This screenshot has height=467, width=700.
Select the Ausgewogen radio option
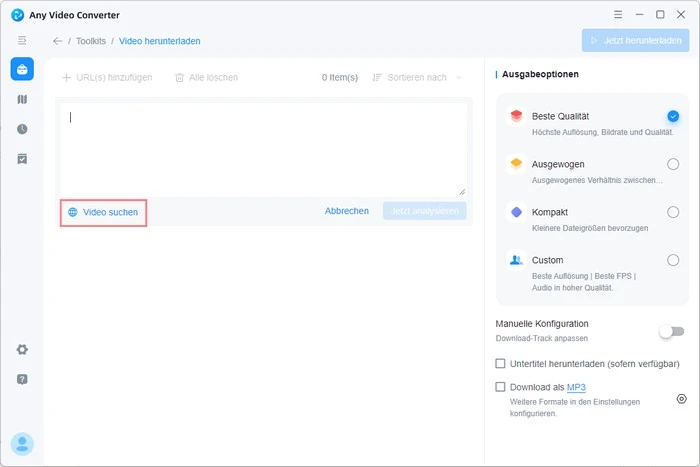[x=673, y=164]
